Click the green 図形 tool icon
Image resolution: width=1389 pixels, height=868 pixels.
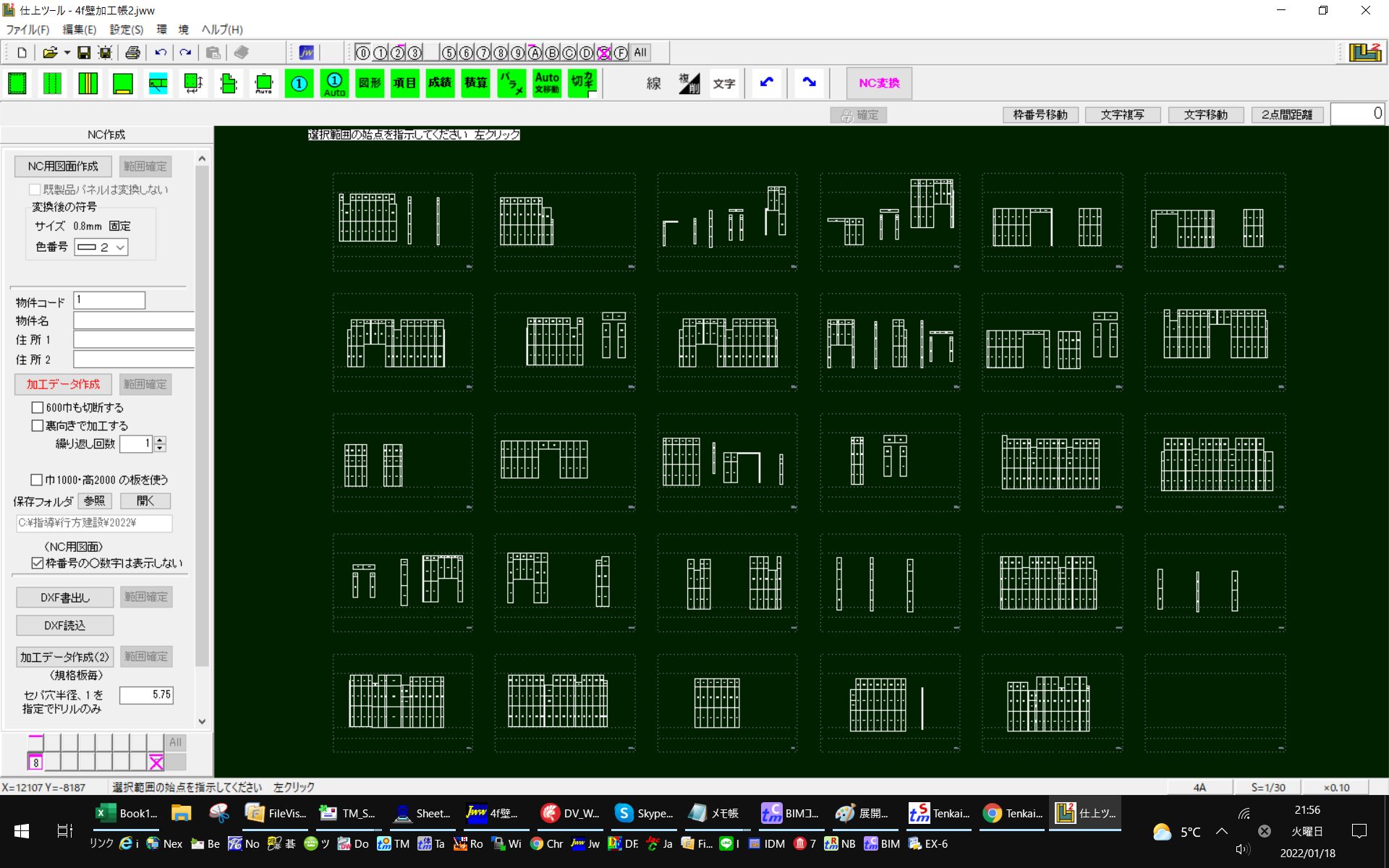coord(370,83)
